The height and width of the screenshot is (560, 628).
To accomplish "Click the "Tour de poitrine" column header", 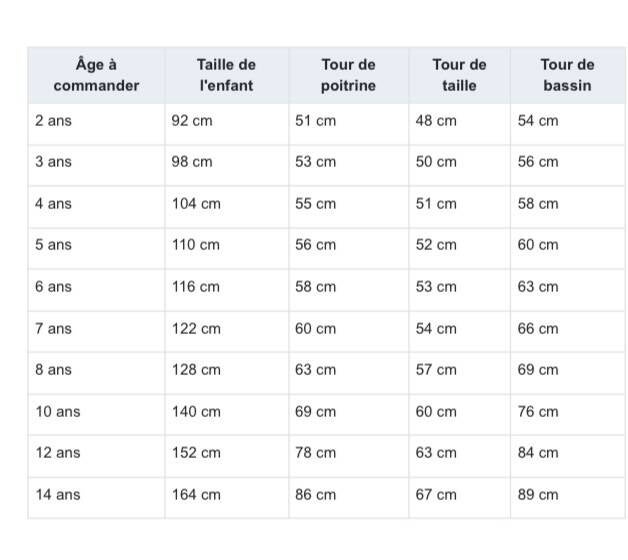I will click(348, 75).
